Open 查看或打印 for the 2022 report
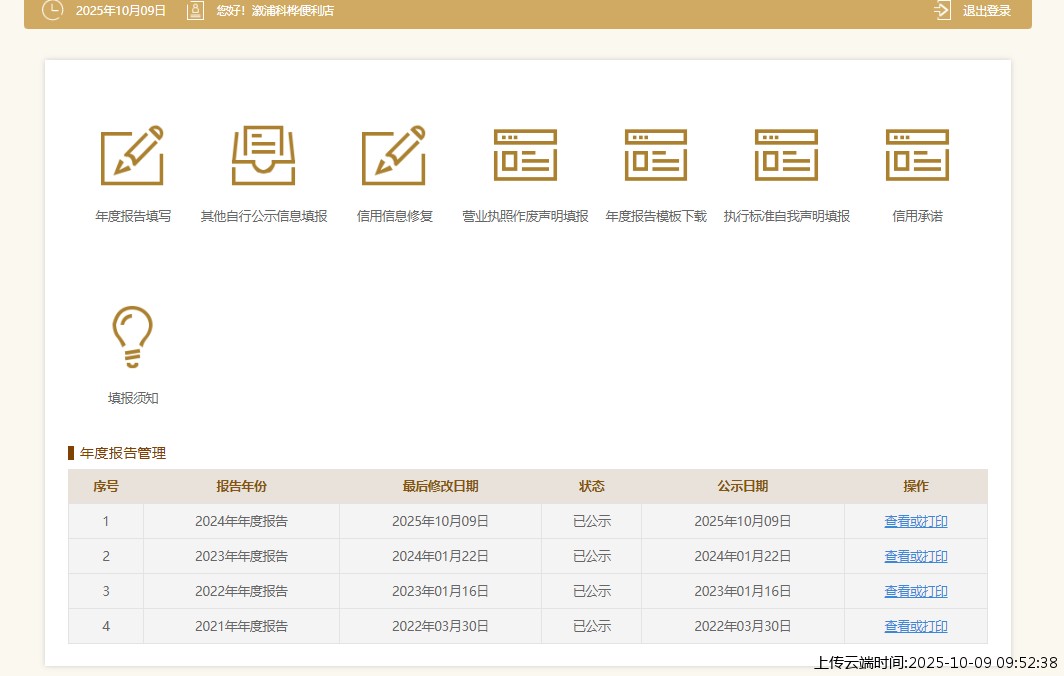The image size is (1064, 676). click(x=915, y=591)
